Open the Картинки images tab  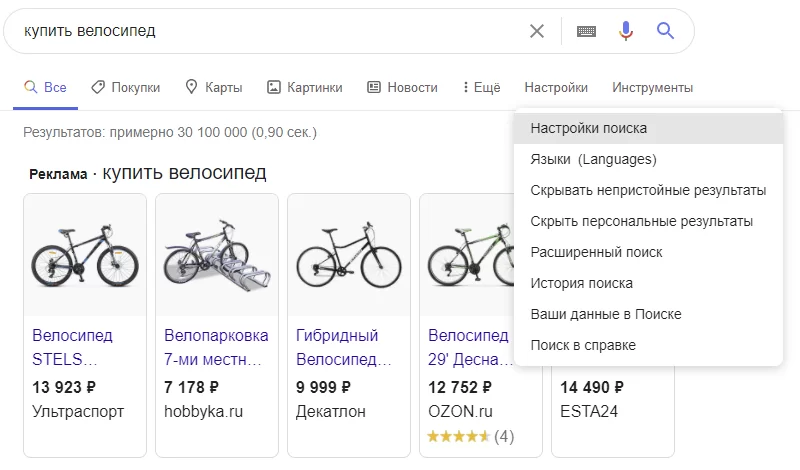pyautogui.click(x=304, y=88)
